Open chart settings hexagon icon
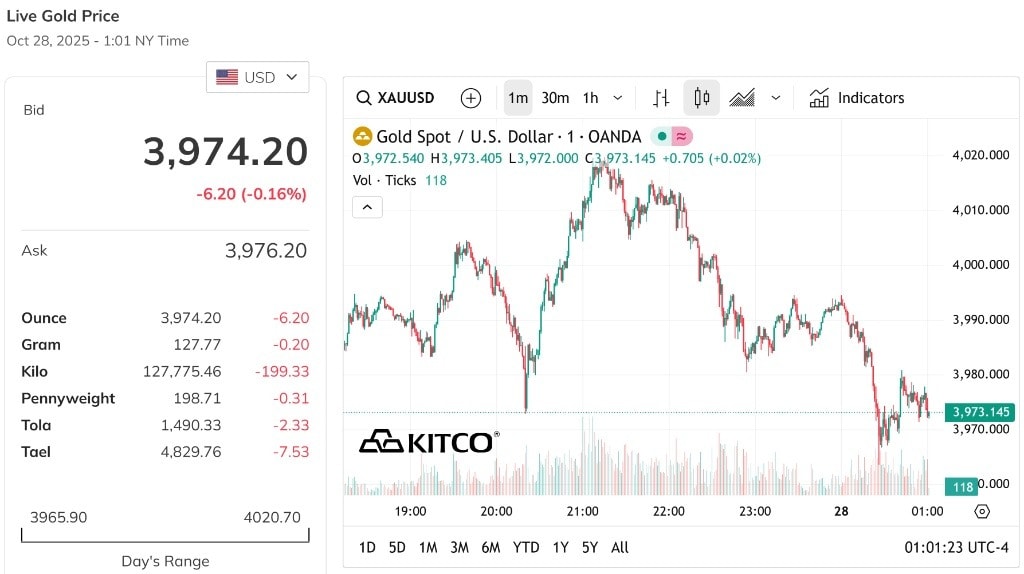 (x=982, y=511)
